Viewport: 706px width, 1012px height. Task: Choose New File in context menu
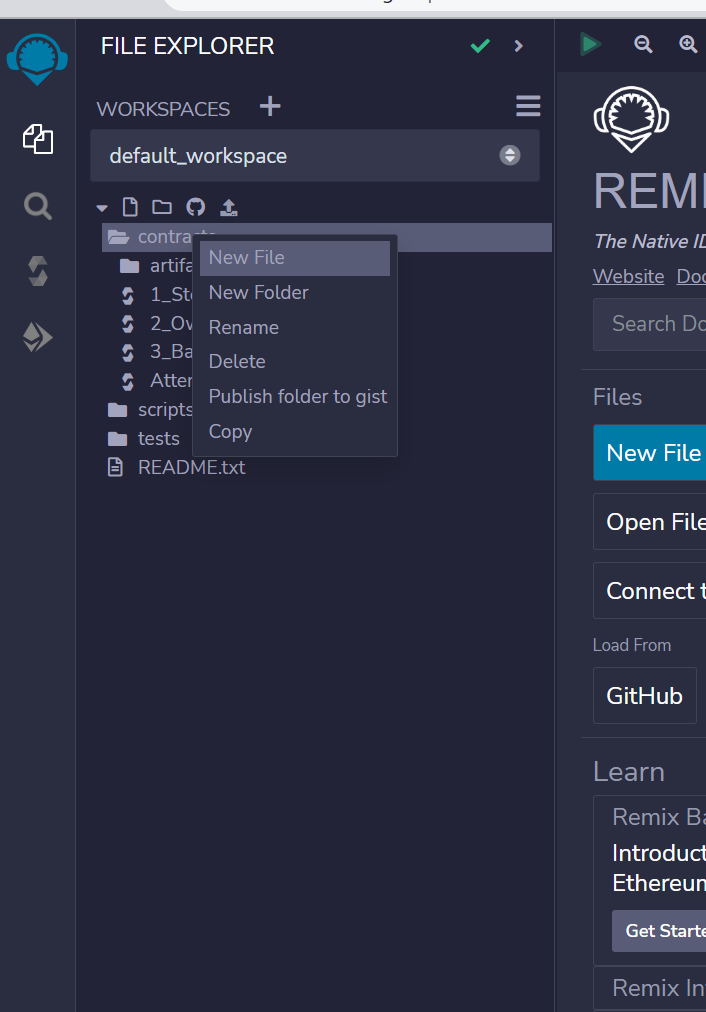[x=294, y=258]
